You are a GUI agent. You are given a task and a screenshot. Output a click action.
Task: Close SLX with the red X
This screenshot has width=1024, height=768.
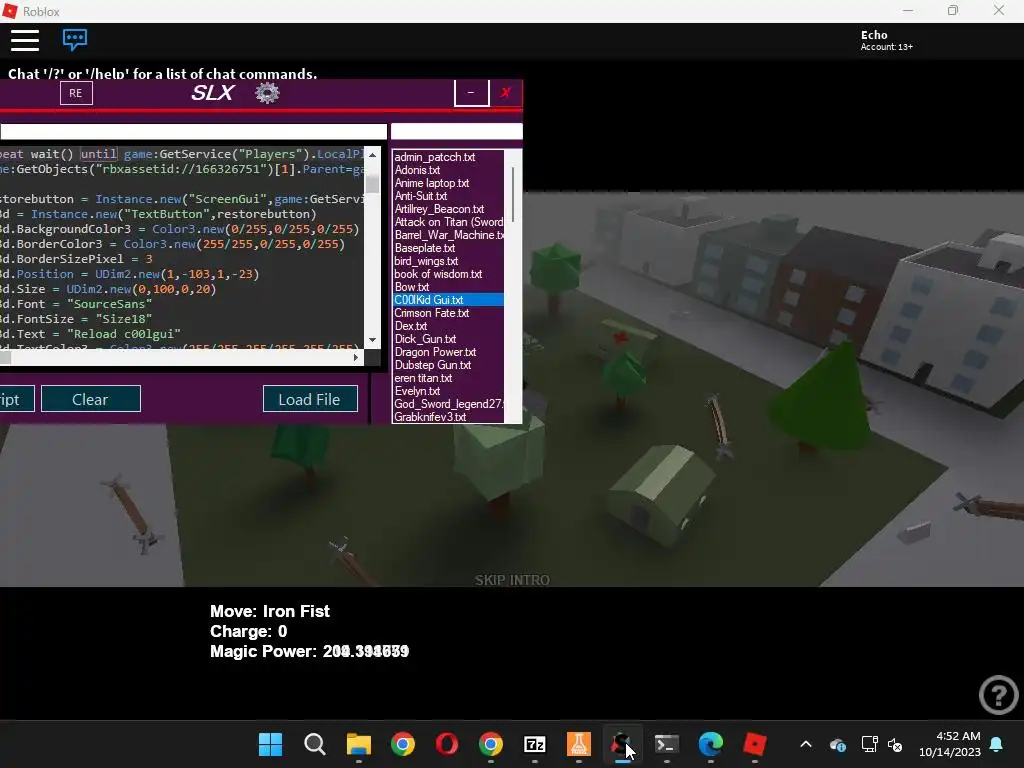click(x=505, y=93)
